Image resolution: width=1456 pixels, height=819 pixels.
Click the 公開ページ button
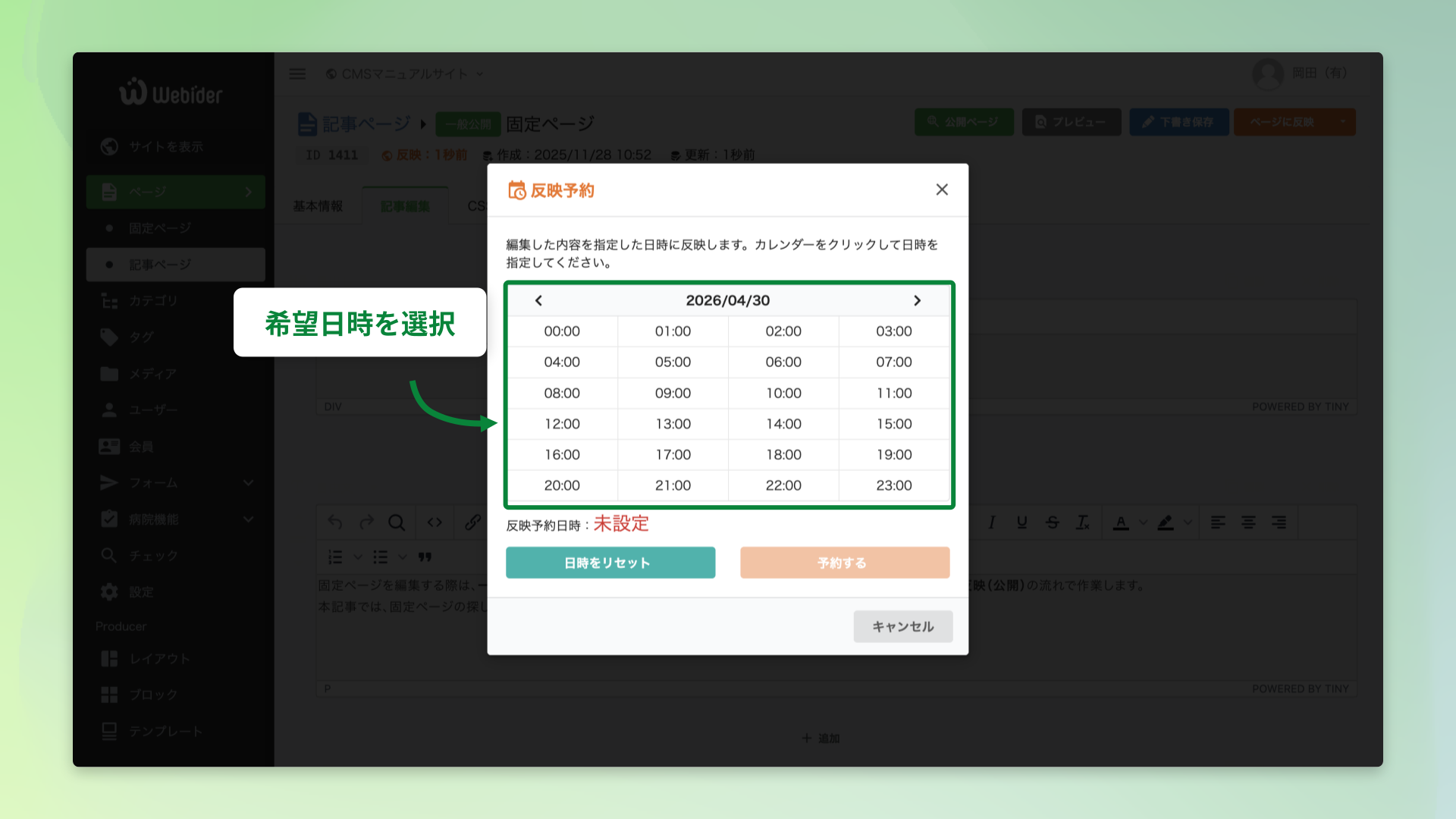pyautogui.click(x=964, y=122)
